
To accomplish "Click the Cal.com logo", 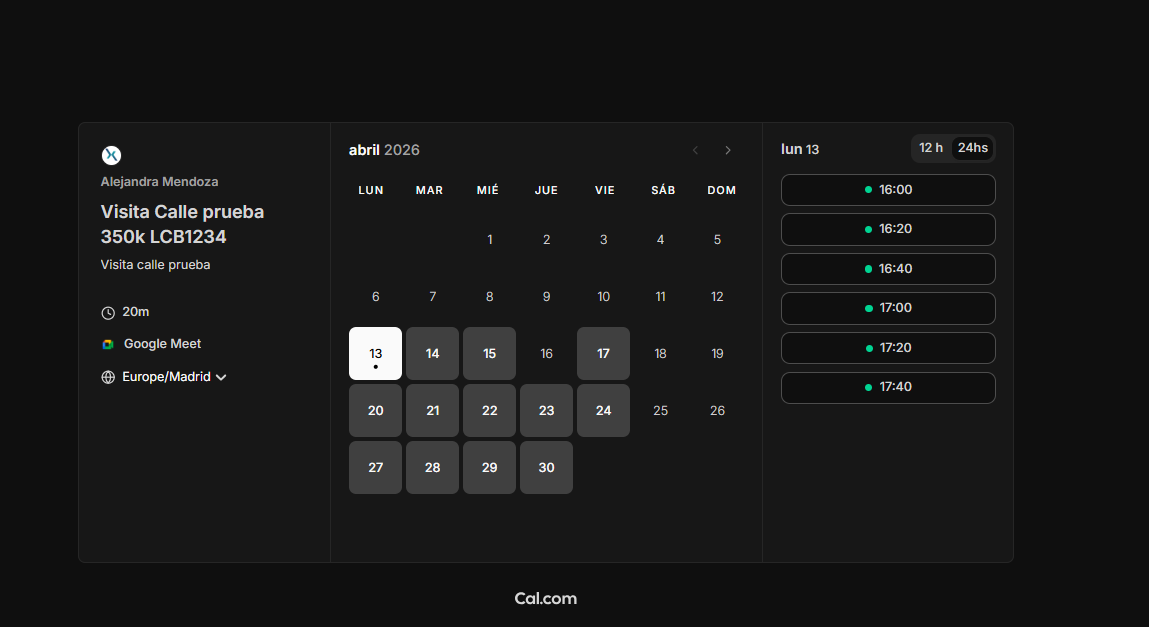I will (x=546, y=599).
